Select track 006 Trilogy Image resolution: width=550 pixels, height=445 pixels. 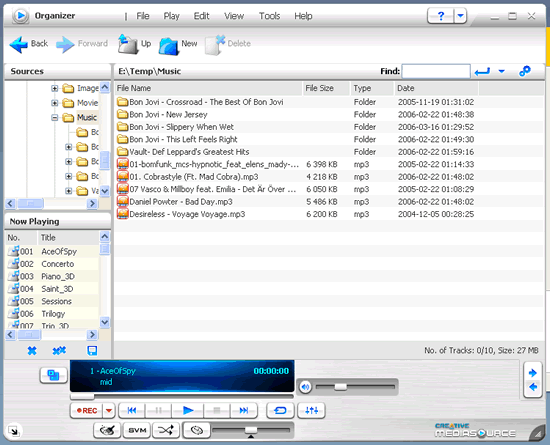53,314
